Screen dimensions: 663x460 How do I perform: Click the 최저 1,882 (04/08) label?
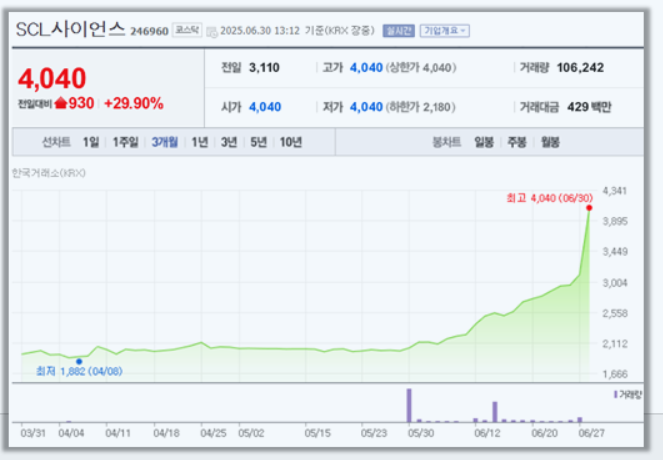(79, 371)
